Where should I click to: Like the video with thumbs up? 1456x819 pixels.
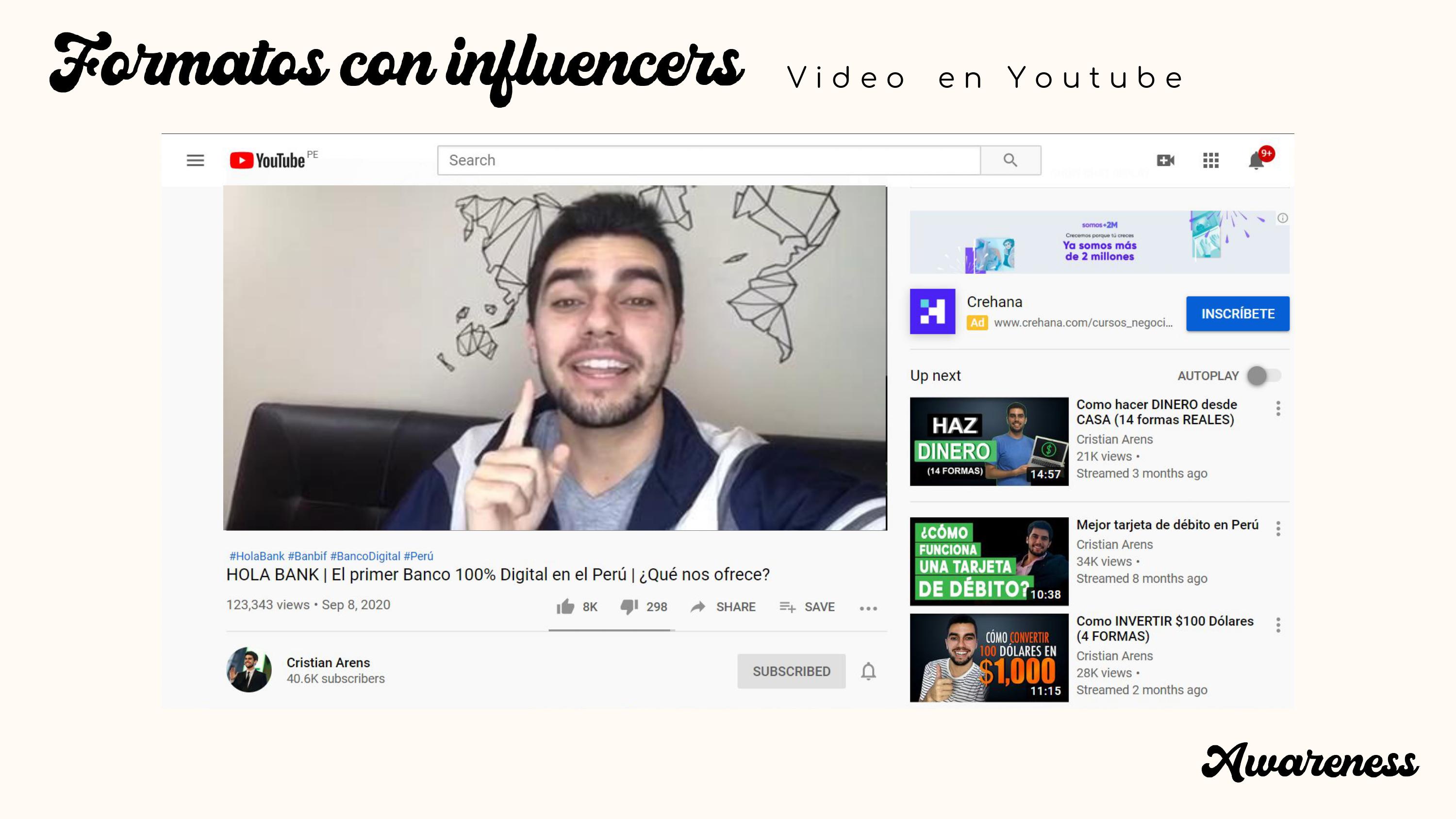565,606
